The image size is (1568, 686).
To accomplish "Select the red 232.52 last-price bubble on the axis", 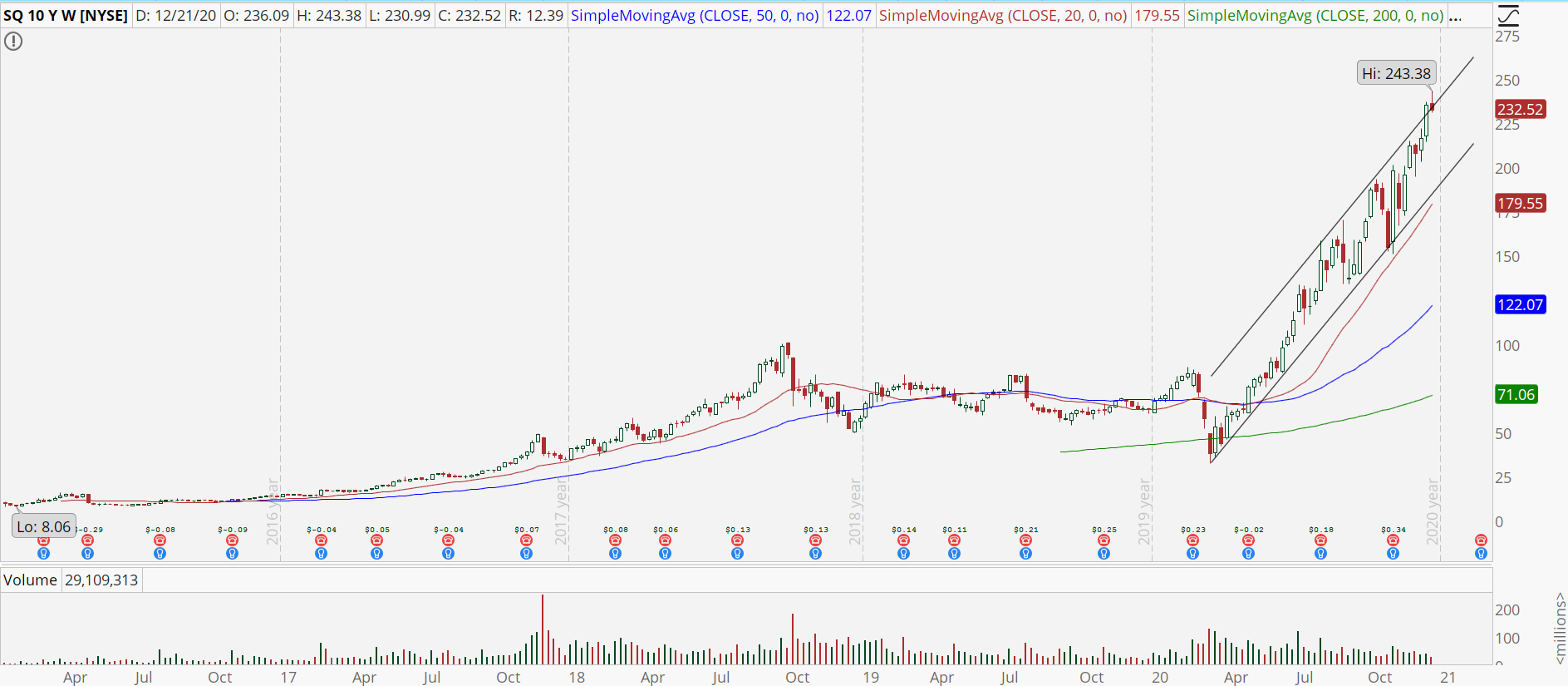I will click(1520, 109).
